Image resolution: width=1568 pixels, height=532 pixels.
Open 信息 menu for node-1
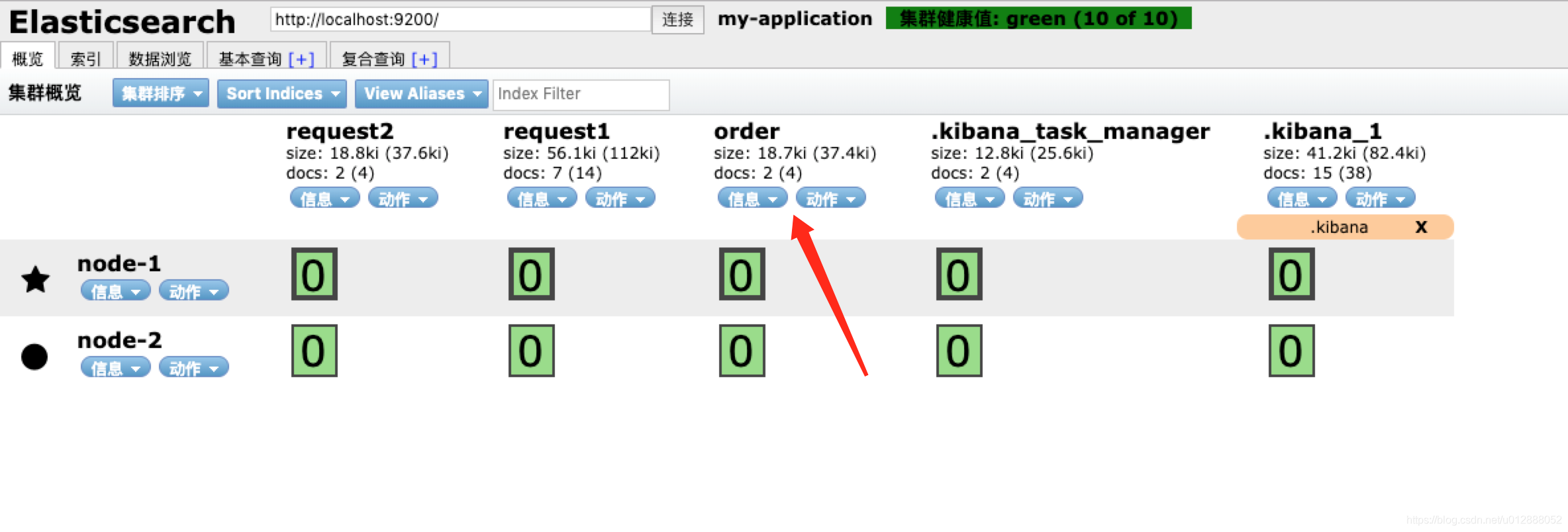coord(116,290)
